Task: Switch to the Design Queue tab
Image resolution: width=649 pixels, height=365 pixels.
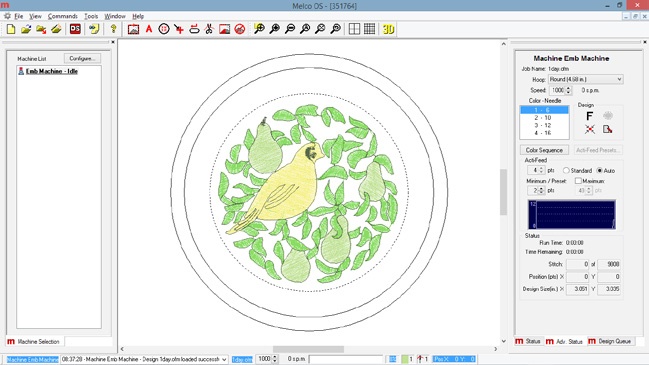Action: tap(610, 341)
